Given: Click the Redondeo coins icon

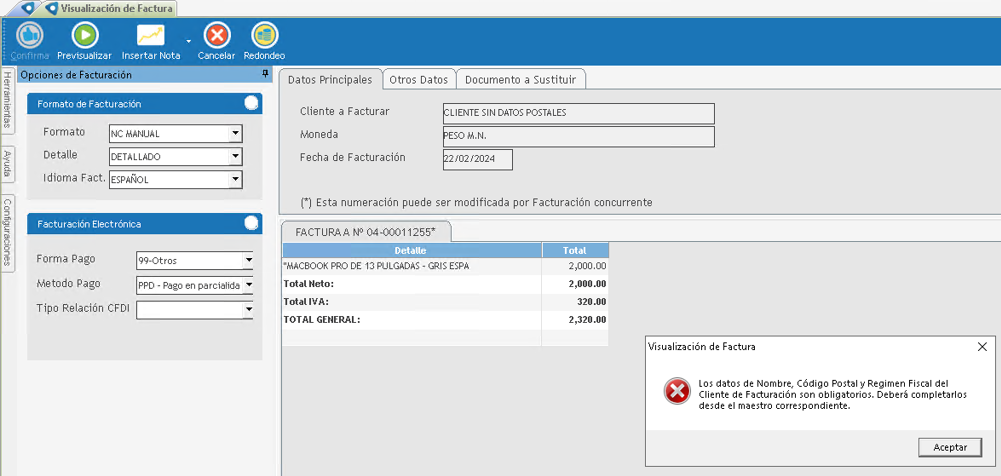Looking at the screenshot, I should click(x=265, y=34).
